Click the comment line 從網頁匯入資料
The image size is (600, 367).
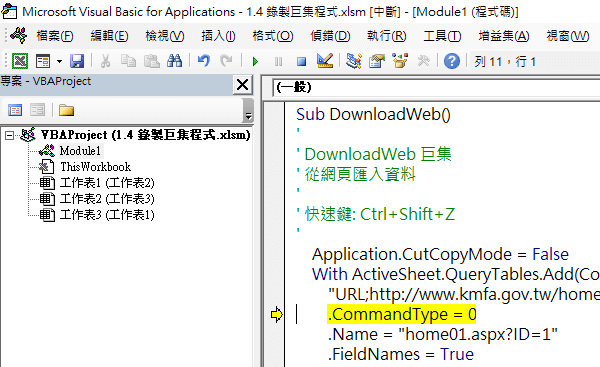pyautogui.click(x=356, y=175)
